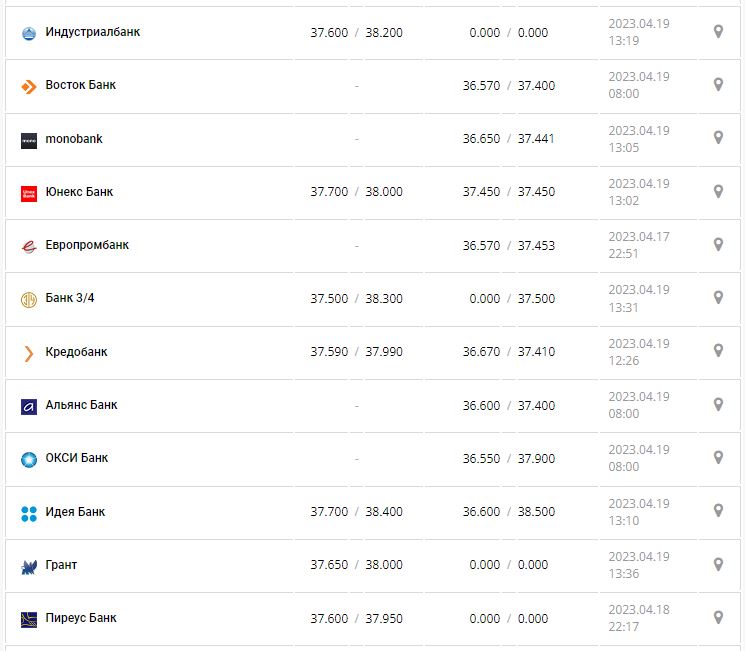Click location marker for Идея Банк
Viewport: 745px width, 651px height.
718,511
